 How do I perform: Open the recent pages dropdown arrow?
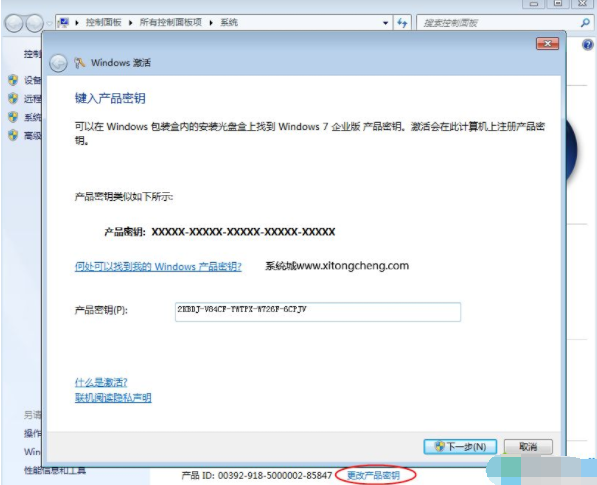[x=49, y=23]
